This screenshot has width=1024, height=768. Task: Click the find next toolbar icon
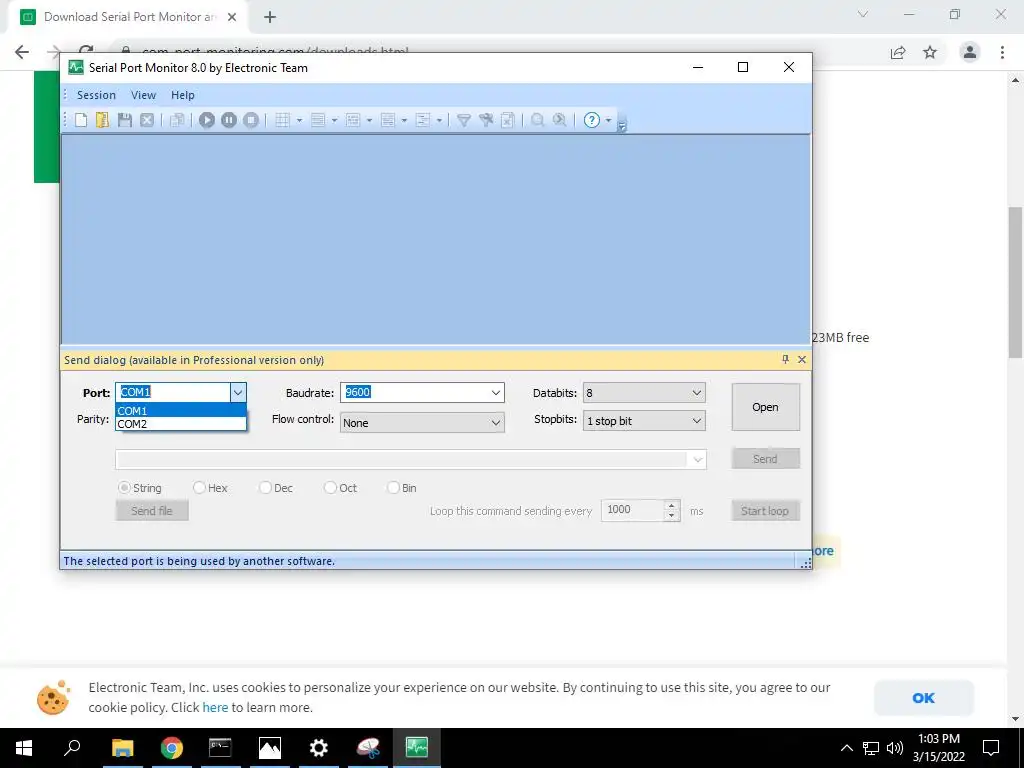(x=560, y=120)
